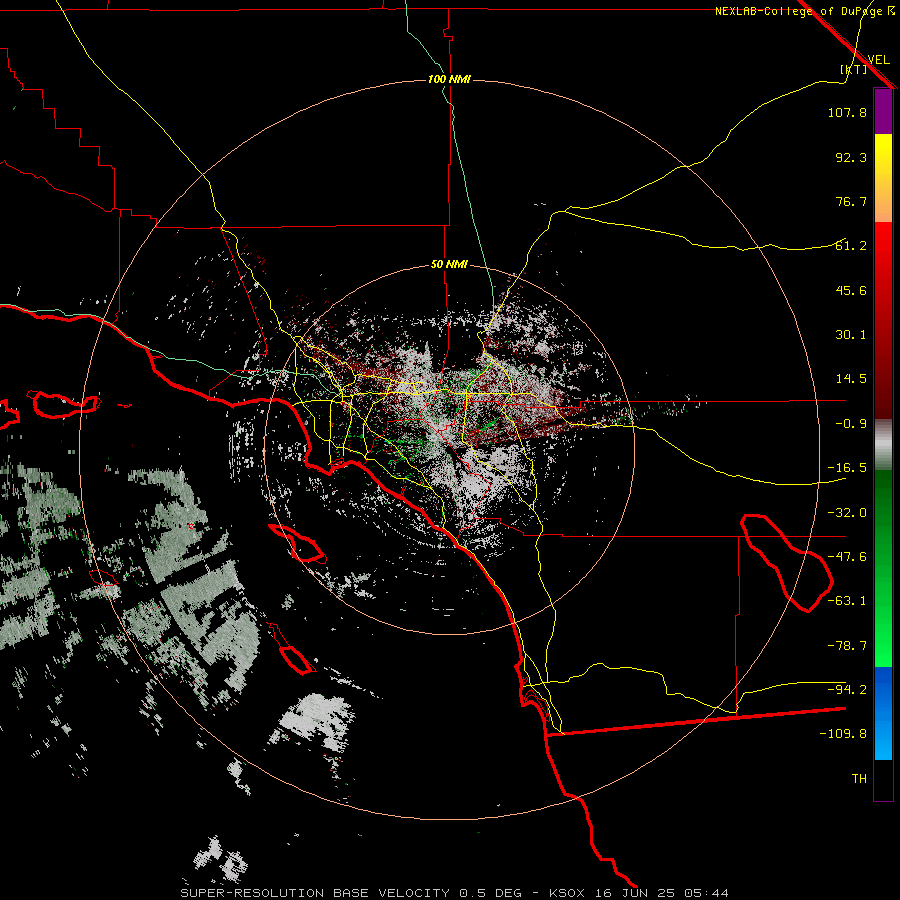Pick the blue band on velocity color bar
The image size is (900, 900).
(x=883, y=713)
